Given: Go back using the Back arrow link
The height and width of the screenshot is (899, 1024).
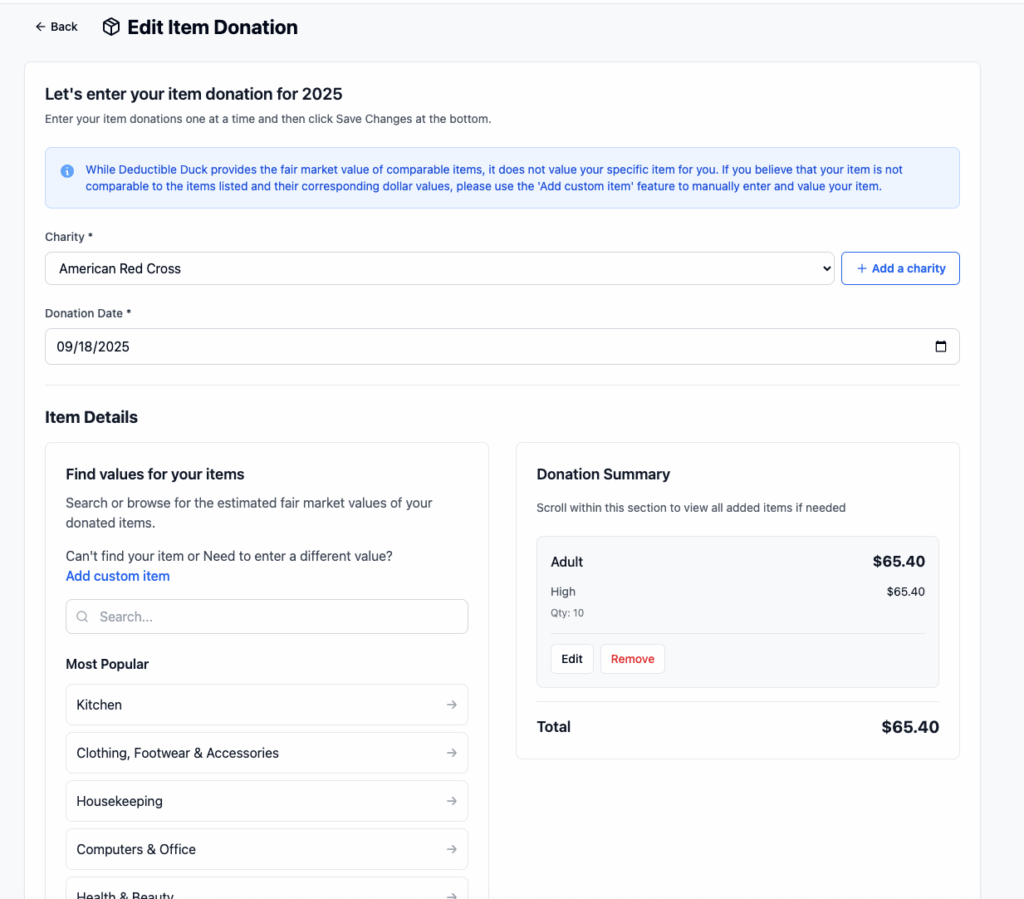Looking at the screenshot, I should [56, 27].
